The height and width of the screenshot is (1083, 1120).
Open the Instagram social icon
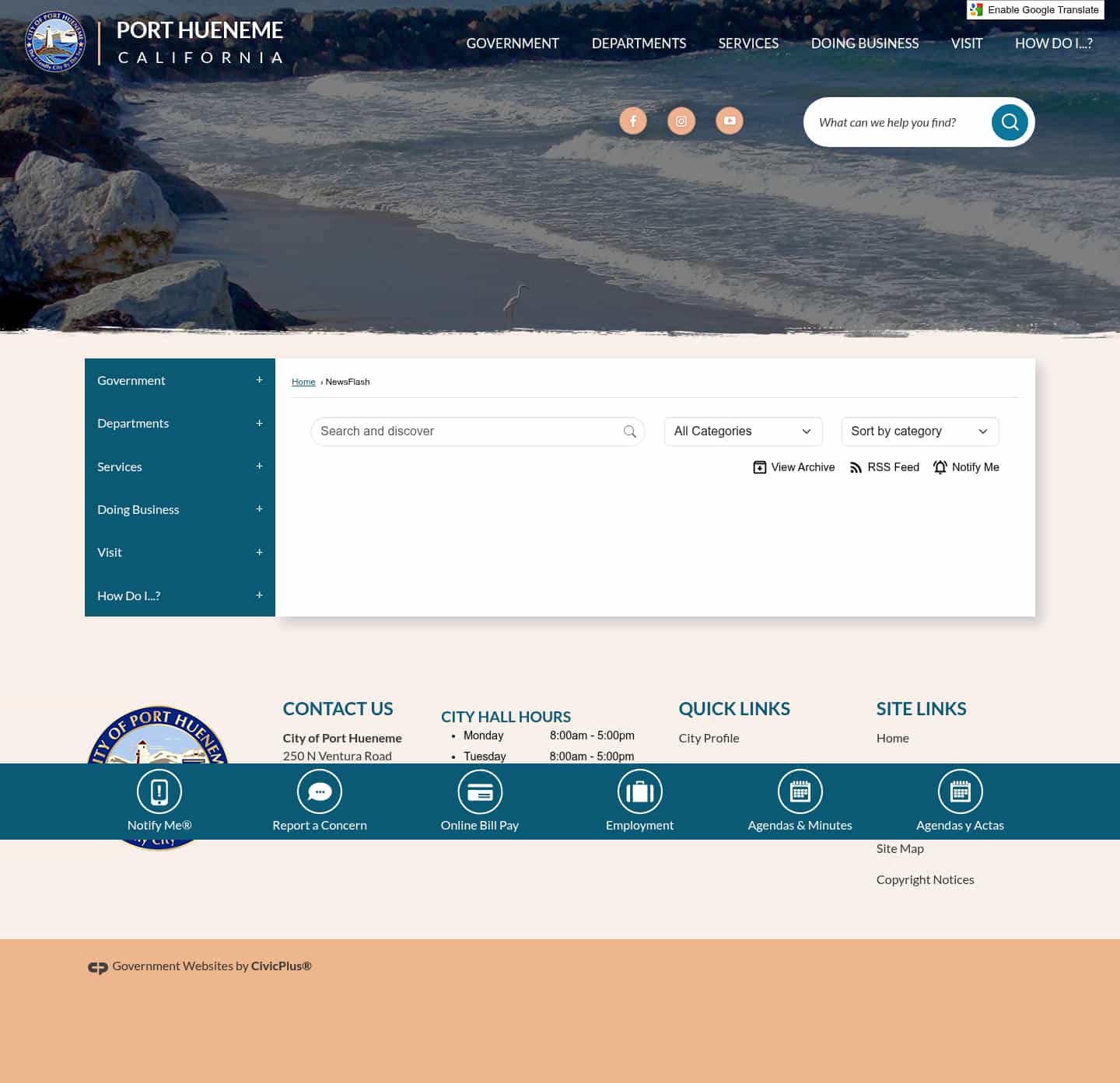681,121
